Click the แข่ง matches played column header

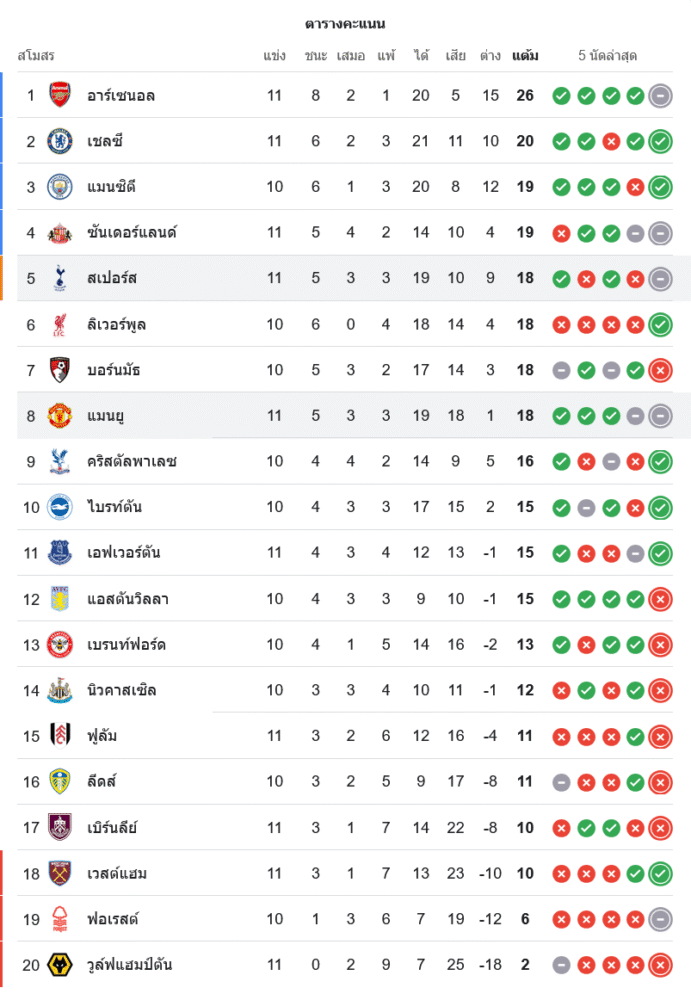point(275,56)
